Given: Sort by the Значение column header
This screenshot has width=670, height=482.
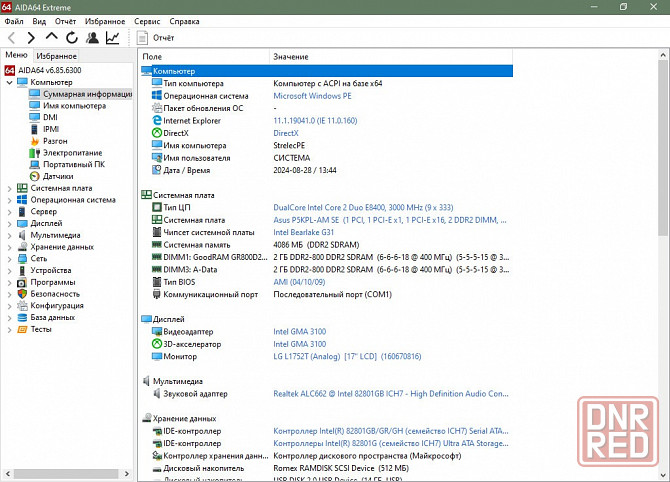Looking at the screenshot, I should tap(391, 56).
